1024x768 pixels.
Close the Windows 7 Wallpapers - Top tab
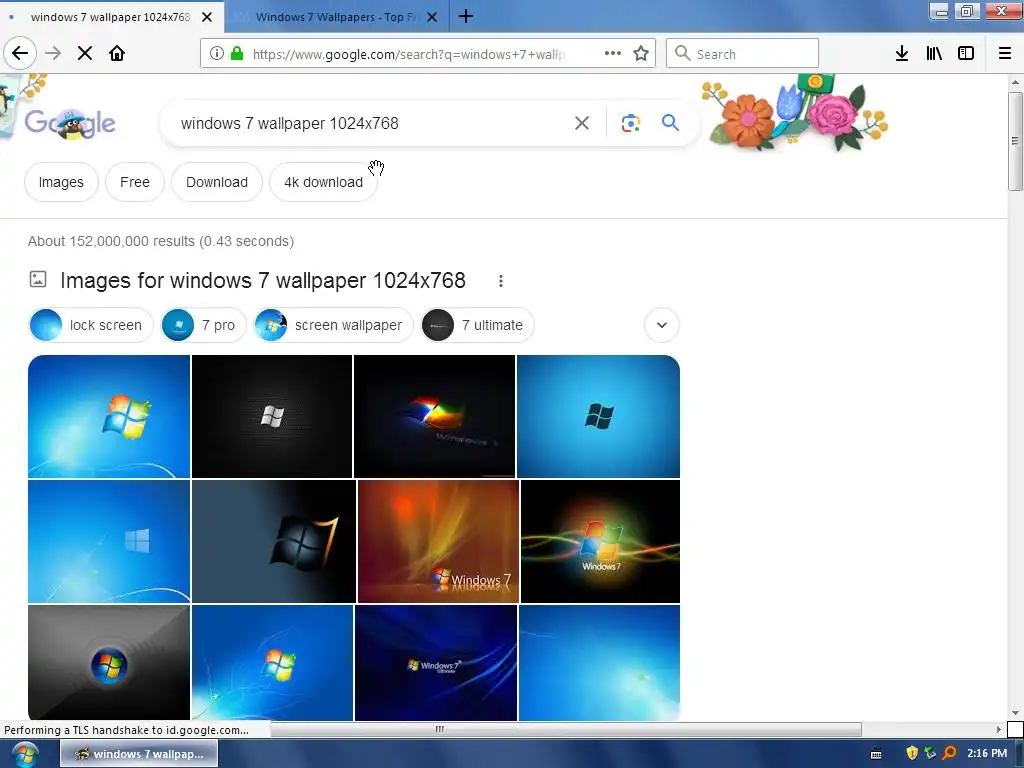(432, 17)
